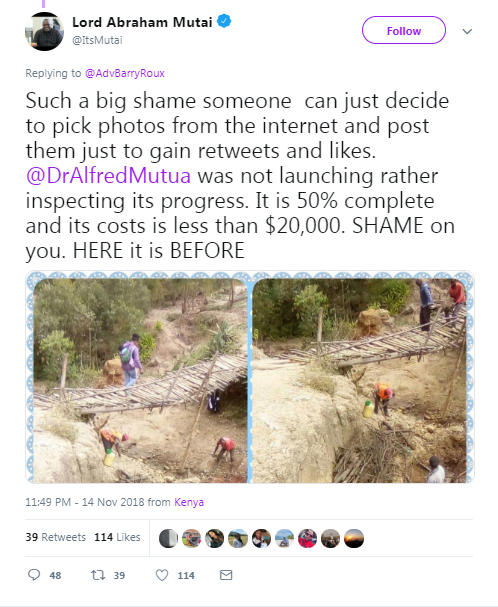Open Lord Abraham Mutai's profile picture
This screenshot has height=607, width=498.
tap(45, 31)
